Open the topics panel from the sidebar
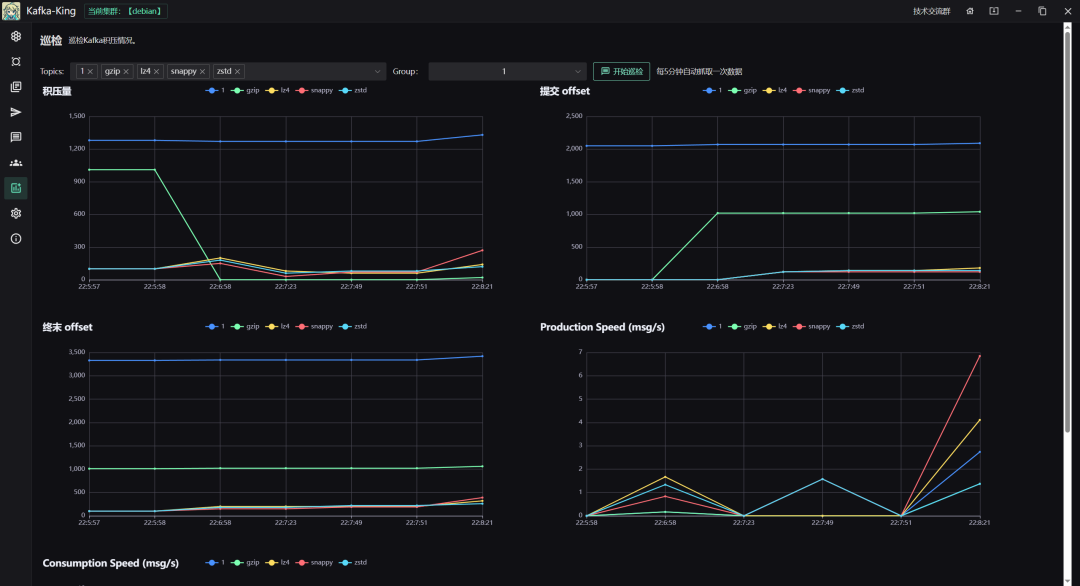This screenshot has width=1080, height=586. [x=15, y=86]
